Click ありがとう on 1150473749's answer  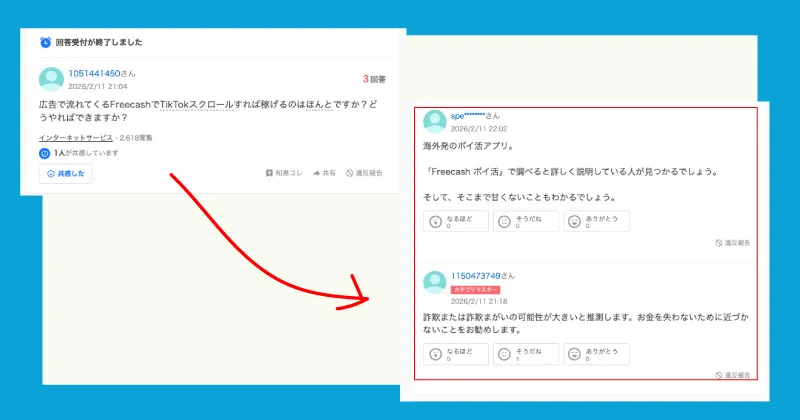[596, 354]
